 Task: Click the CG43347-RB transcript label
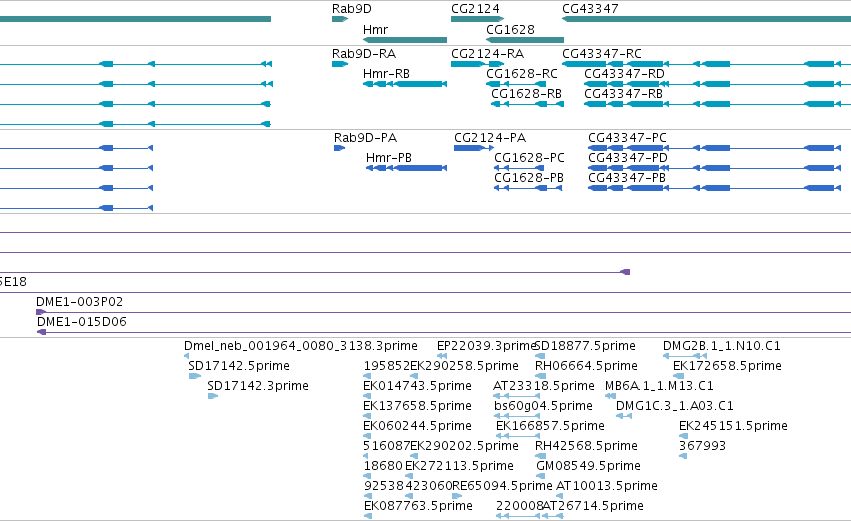pyautogui.click(x=623, y=94)
